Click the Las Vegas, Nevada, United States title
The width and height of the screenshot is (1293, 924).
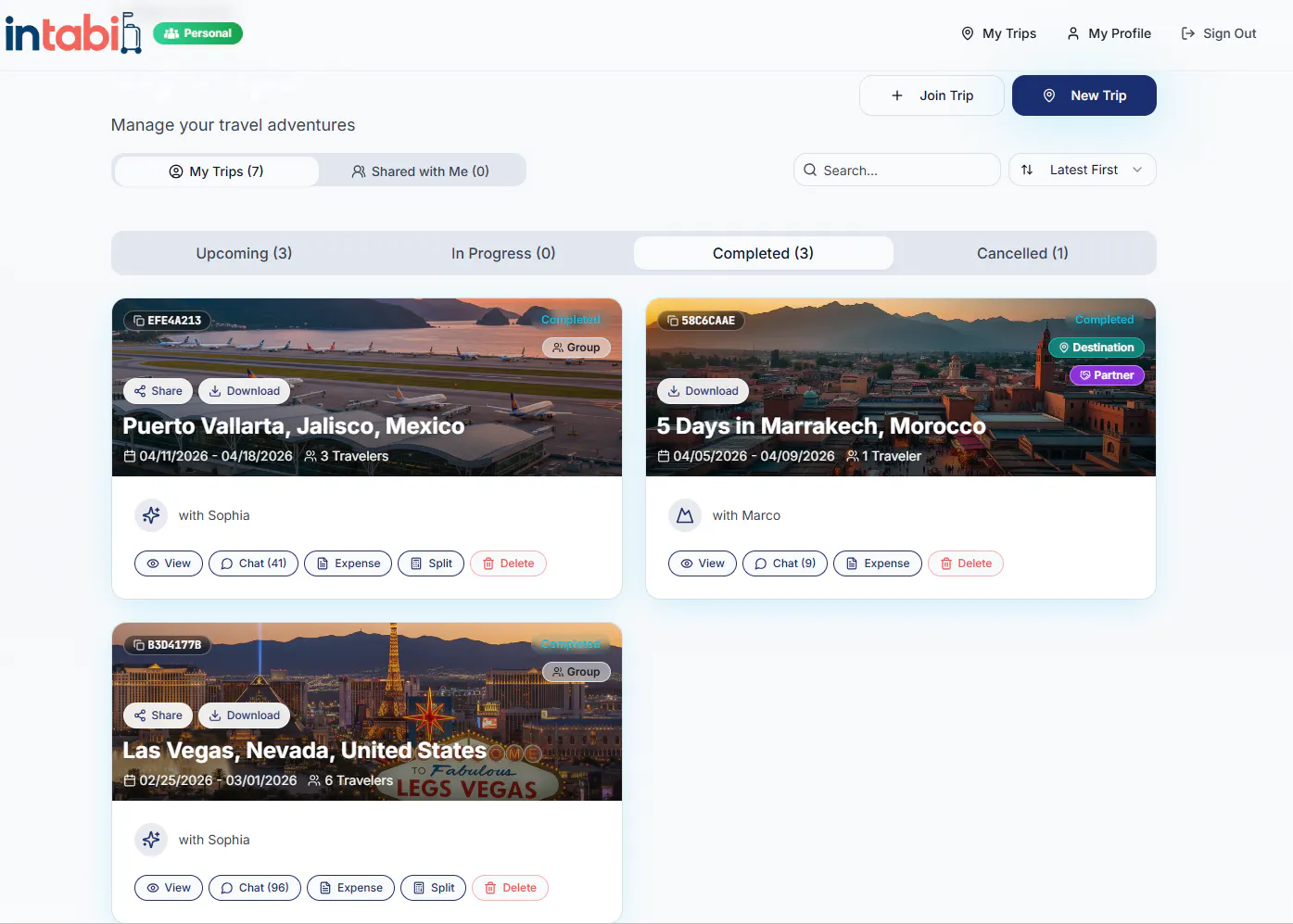tap(305, 751)
